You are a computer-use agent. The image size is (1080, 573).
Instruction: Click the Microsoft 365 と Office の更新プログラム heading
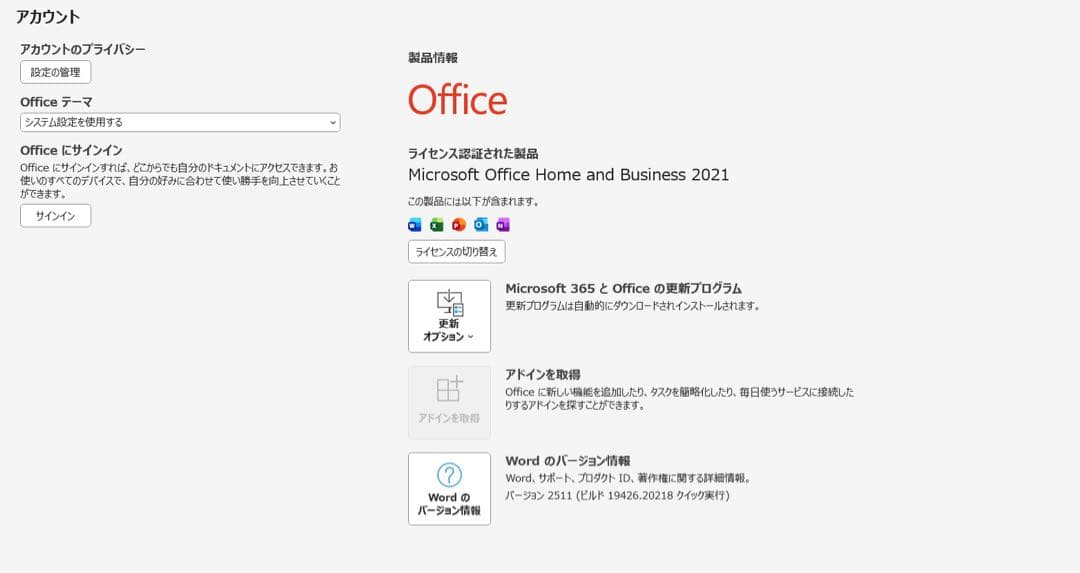click(x=623, y=289)
